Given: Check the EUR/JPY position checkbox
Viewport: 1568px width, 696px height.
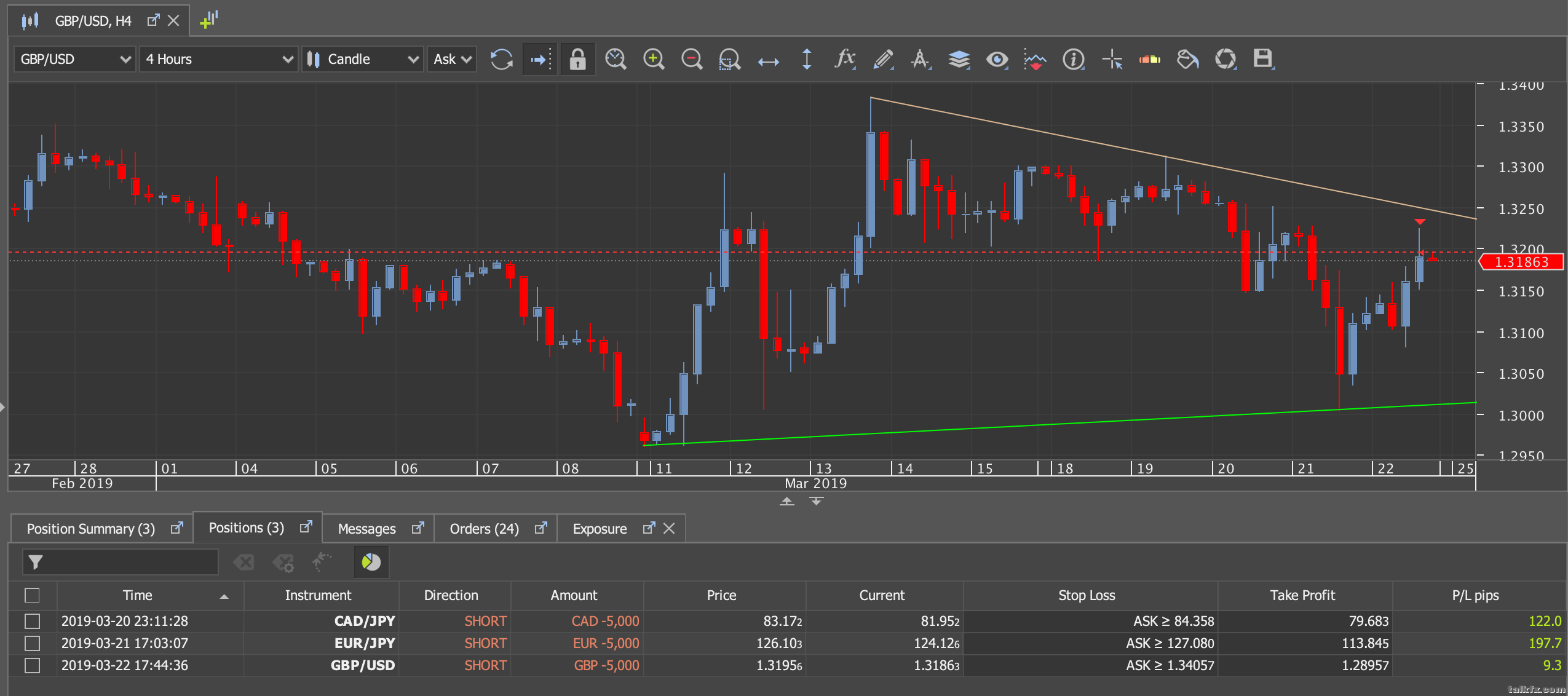Looking at the screenshot, I should tap(32, 643).
